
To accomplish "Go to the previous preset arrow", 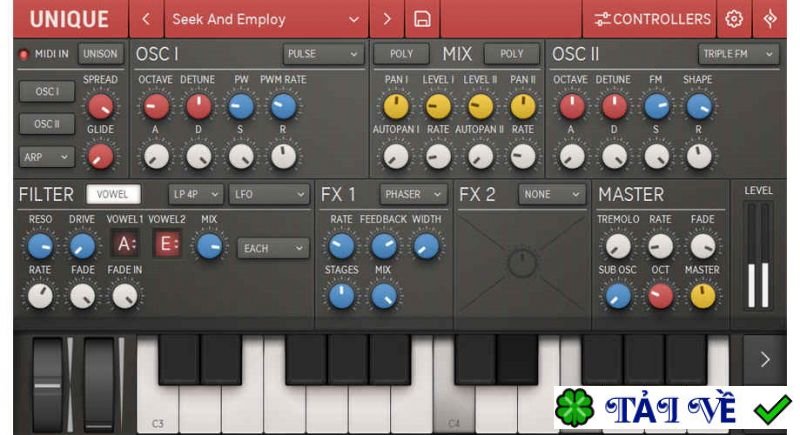I will 146,19.
